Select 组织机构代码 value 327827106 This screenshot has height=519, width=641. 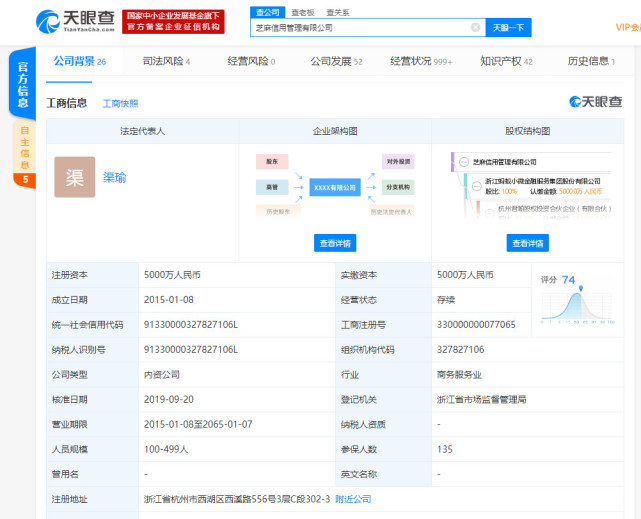460,350
